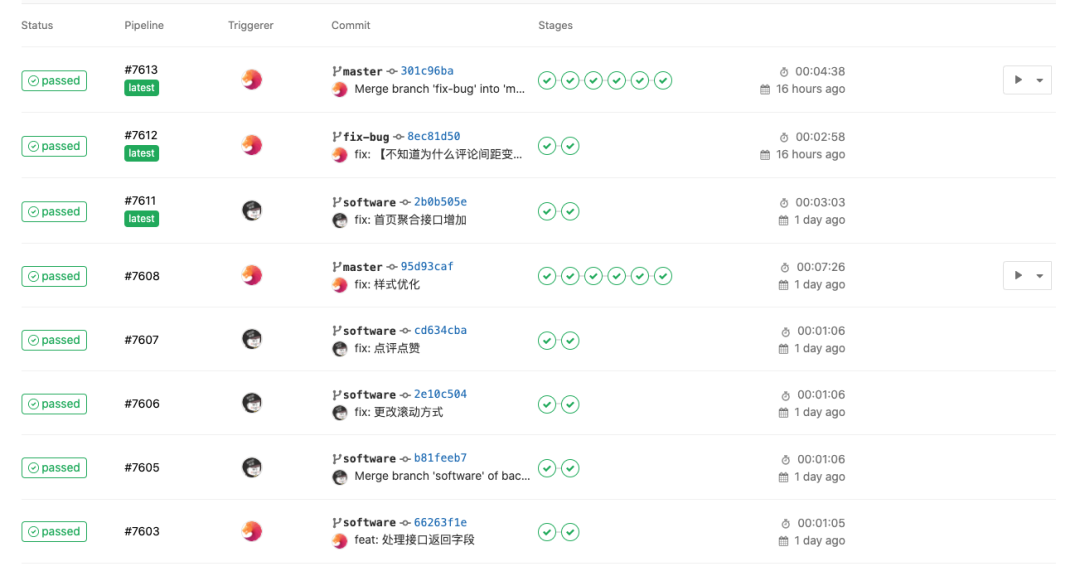The image size is (1080, 576).
Task: Open manual actions dropdown for pipeline #7608
Action: (1040, 276)
